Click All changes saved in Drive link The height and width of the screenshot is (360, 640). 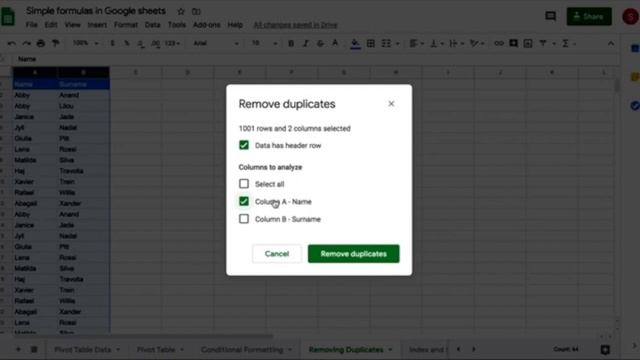(296, 25)
